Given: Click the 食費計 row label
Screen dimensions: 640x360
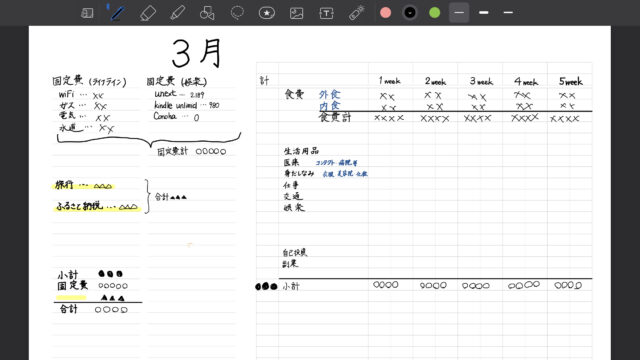Looking at the screenshot, I should (x=335, y=118).
